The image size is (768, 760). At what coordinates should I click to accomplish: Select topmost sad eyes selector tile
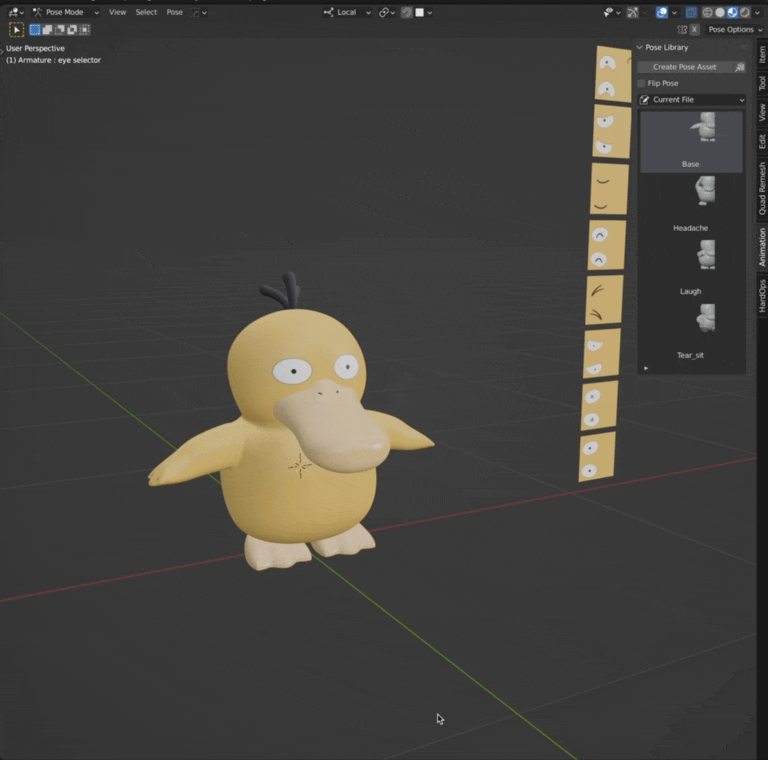613,74
